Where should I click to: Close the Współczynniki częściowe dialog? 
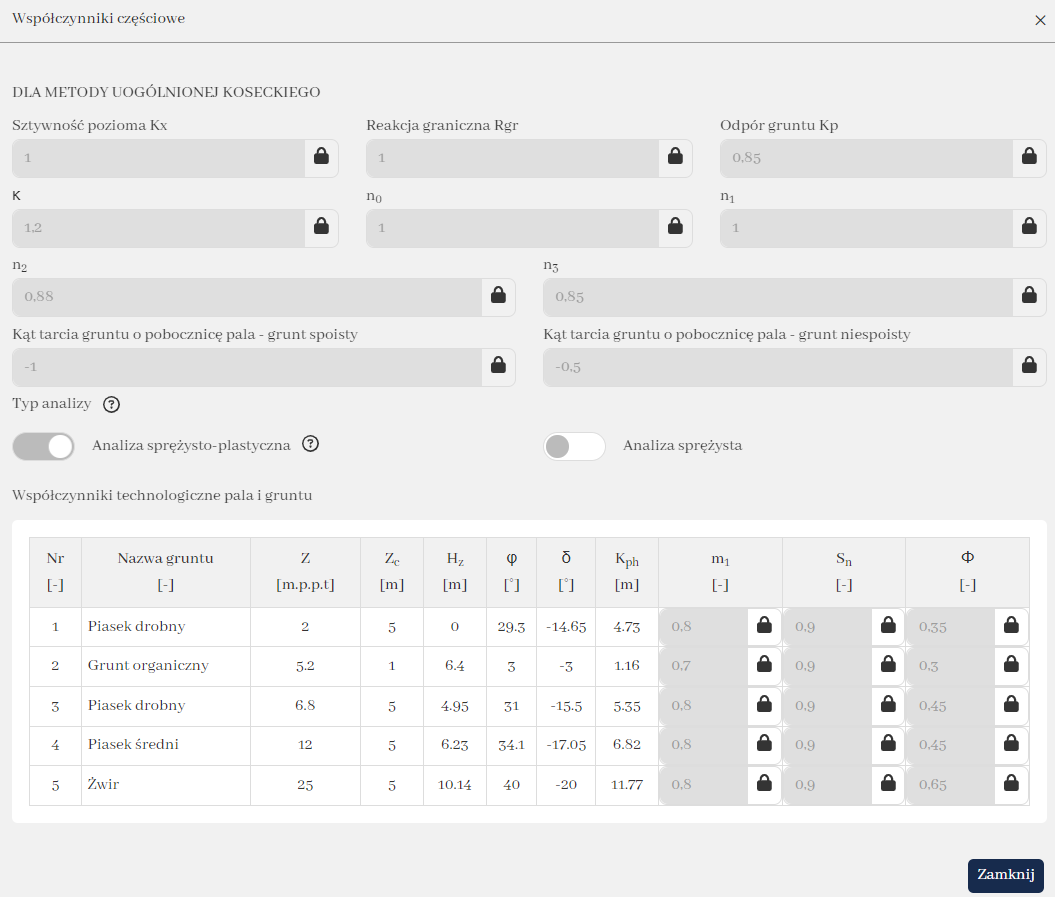click(1040, 20)
